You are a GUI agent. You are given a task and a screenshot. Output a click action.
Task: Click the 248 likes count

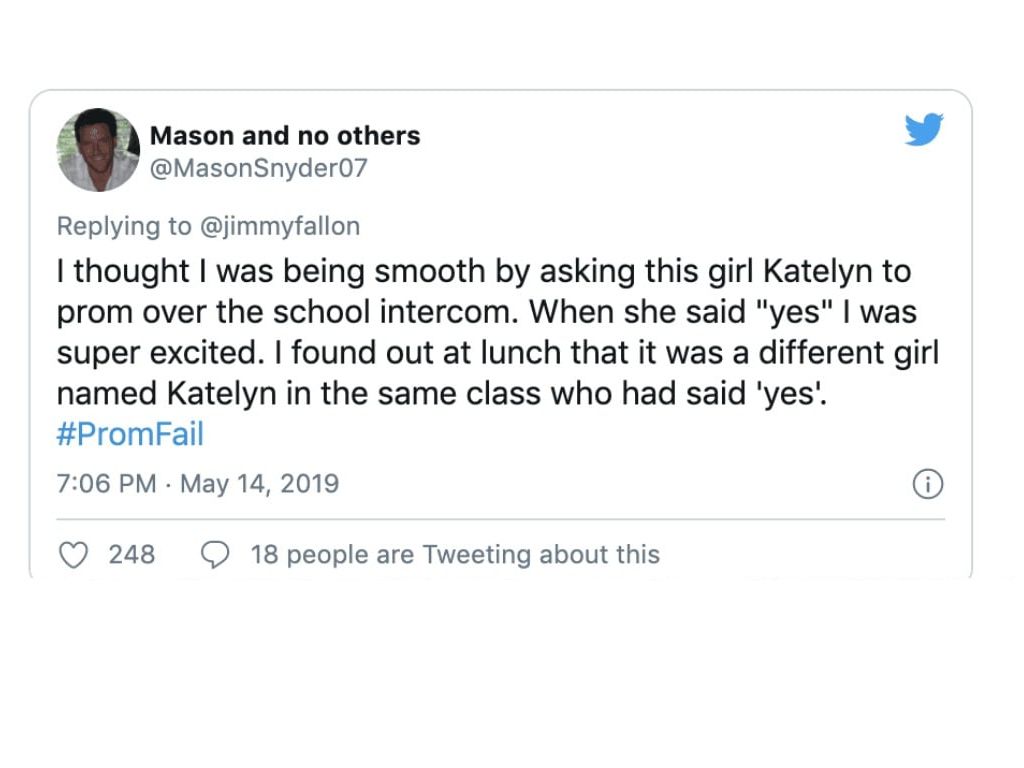point(132,554)
